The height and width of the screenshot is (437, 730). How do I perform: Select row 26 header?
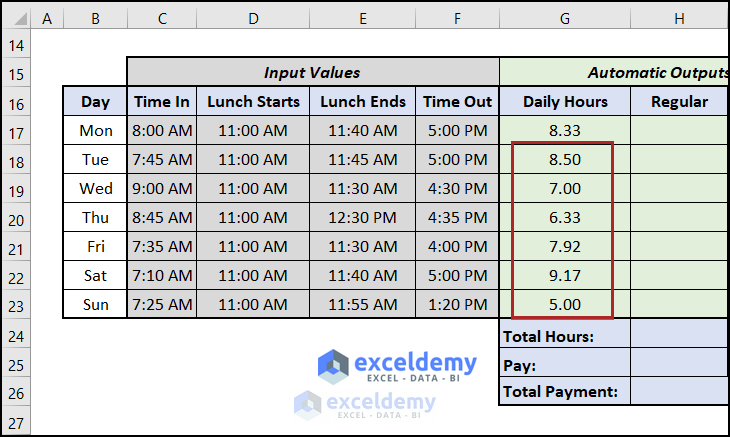[x=16, y=393]
